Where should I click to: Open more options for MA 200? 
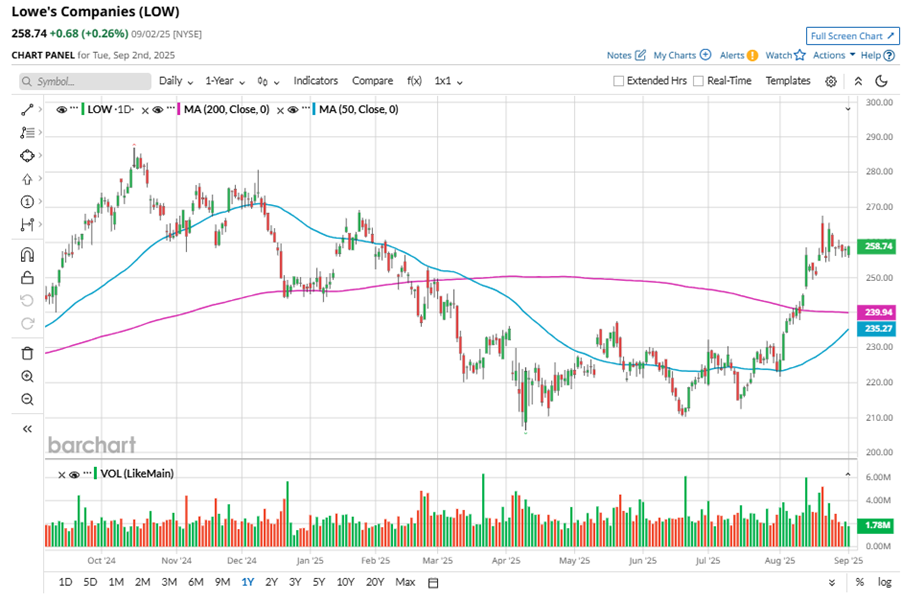coord(170,108)
